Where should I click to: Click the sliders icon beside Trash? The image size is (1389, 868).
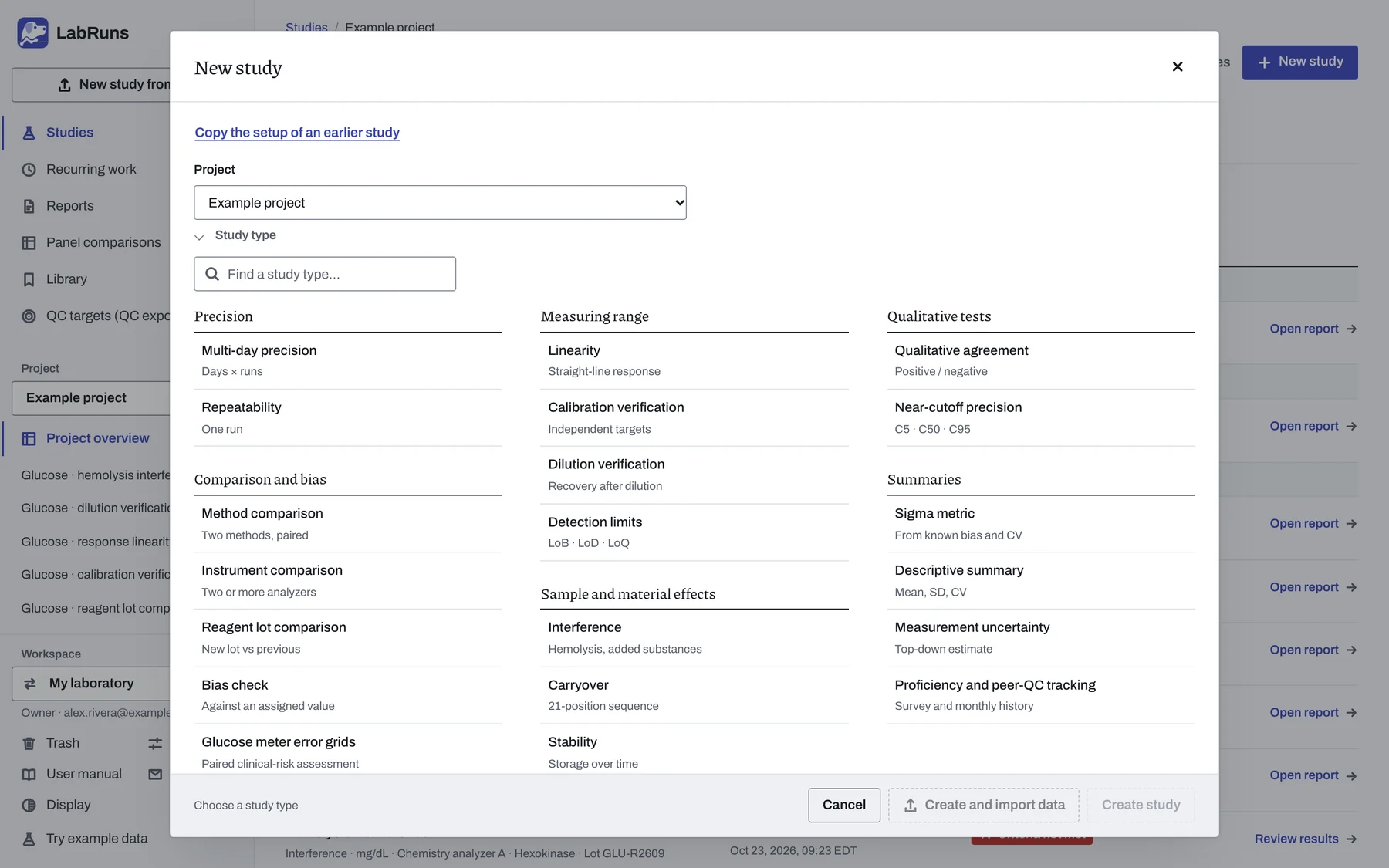[155, 743]
